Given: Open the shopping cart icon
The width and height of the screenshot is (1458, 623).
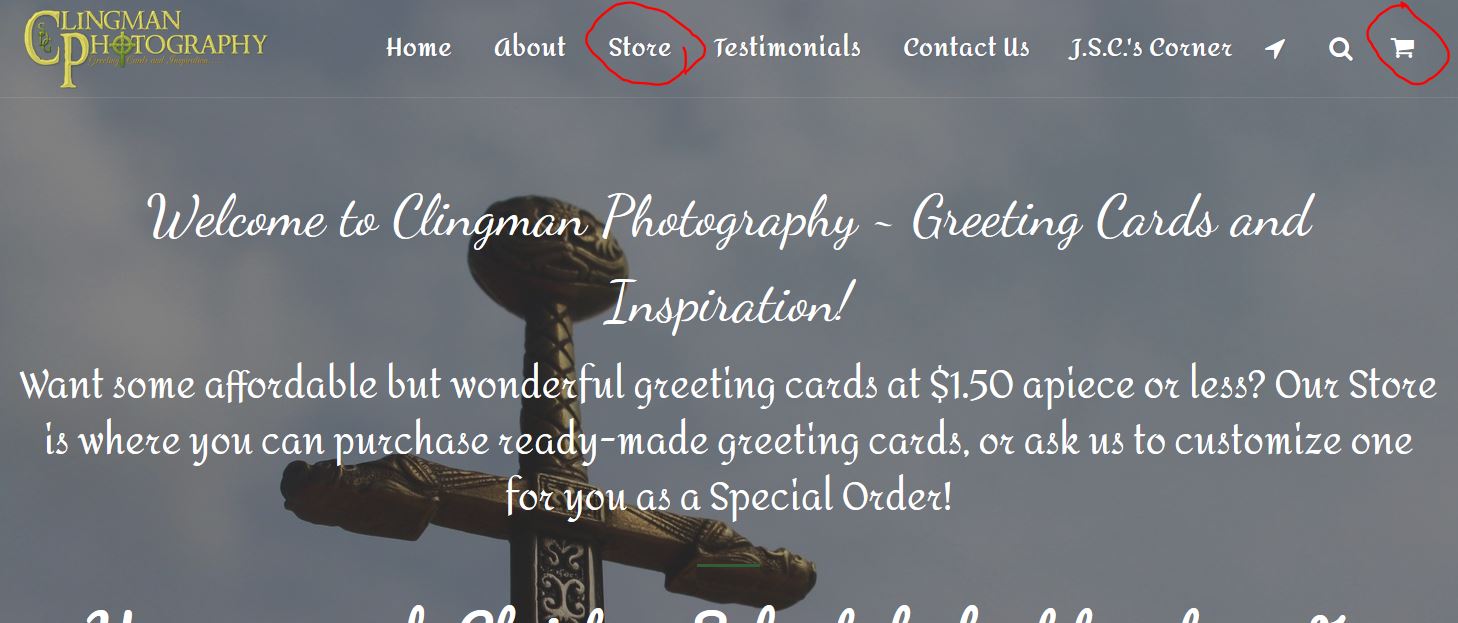Looking at the screenshot, I should pos(1402,48).
